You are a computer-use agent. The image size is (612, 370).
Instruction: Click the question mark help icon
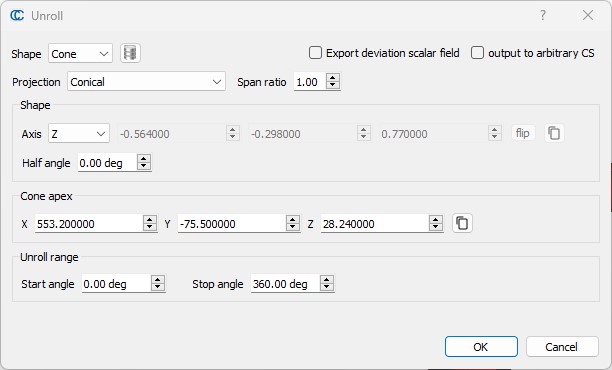click(543, 15)
